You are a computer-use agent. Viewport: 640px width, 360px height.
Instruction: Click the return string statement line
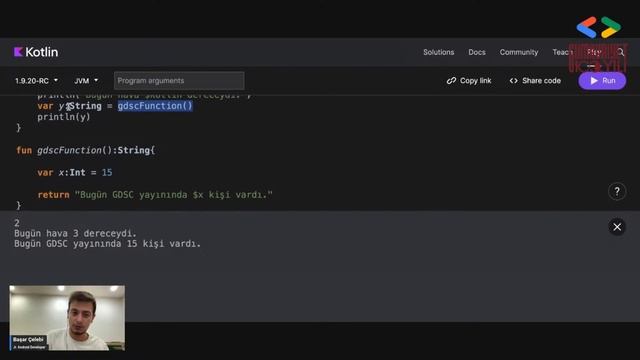coord(155,195)
